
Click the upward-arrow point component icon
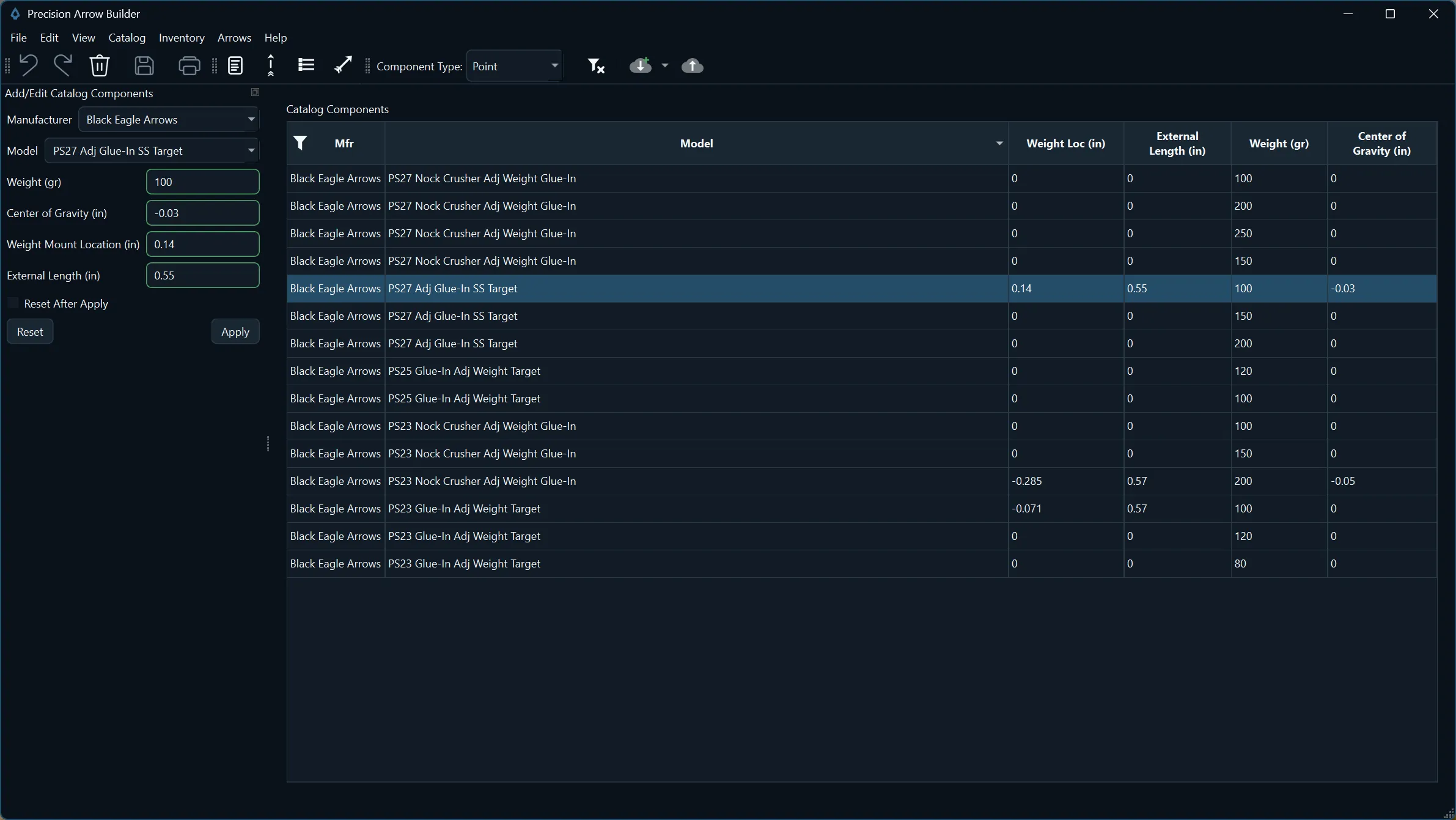point(271,65)
